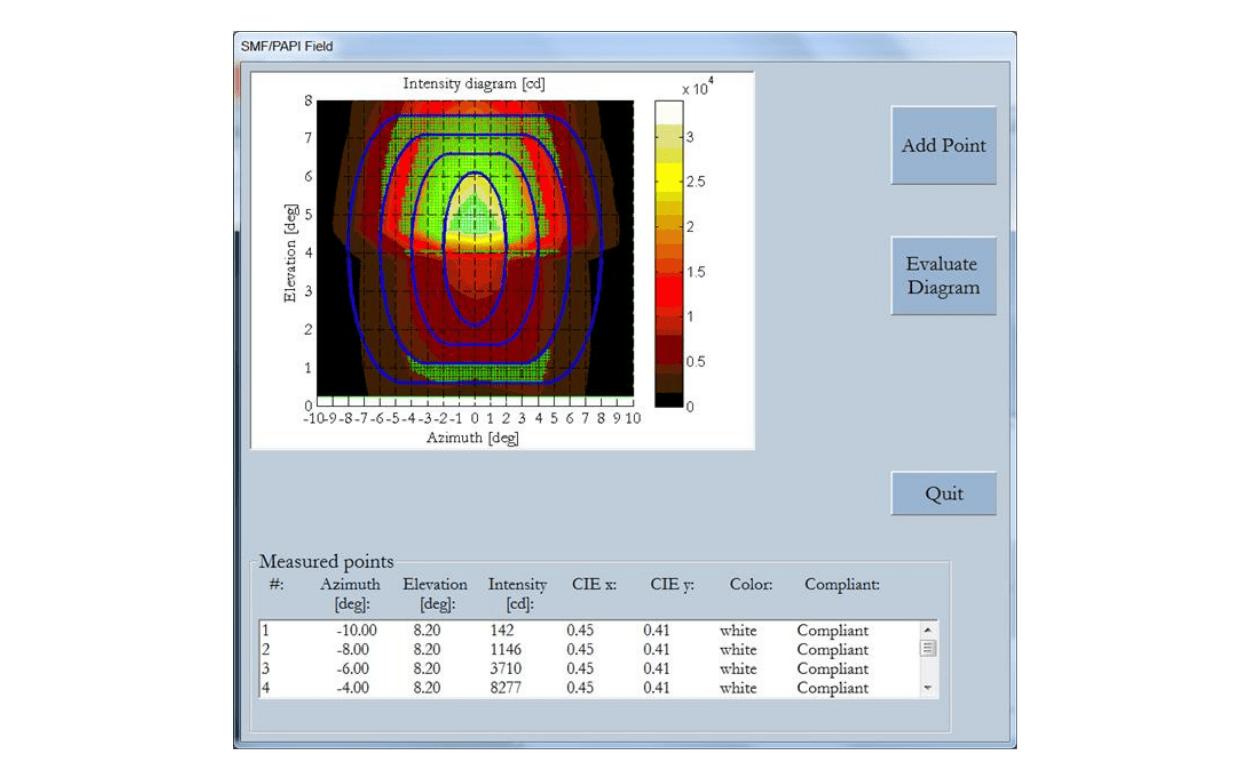Highlight measured point row 4 with azimuth -4.00
1250x781 pixels.
tap(590, 688)
